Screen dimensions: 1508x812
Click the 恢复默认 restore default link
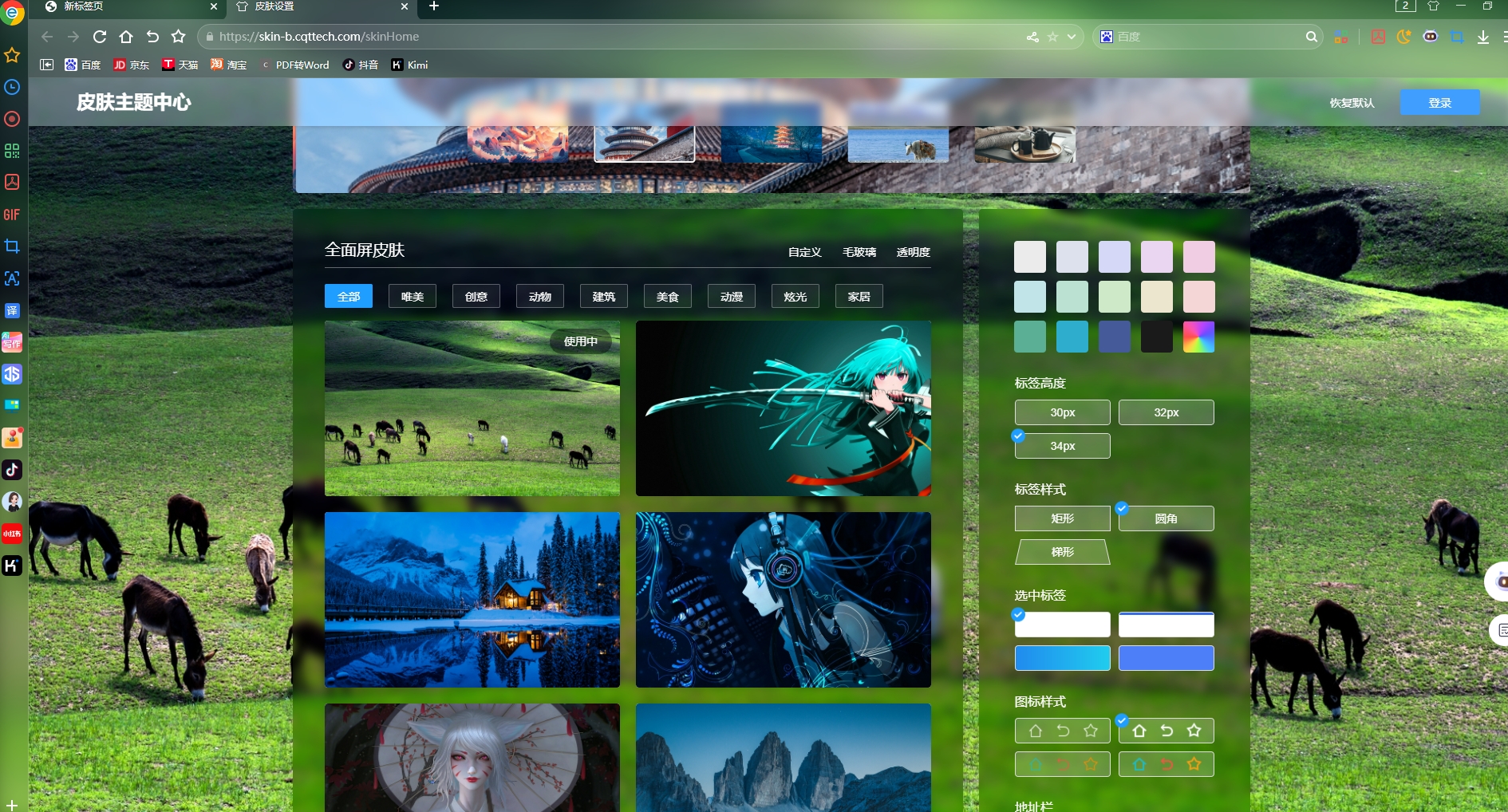(x=1352, y=103)
